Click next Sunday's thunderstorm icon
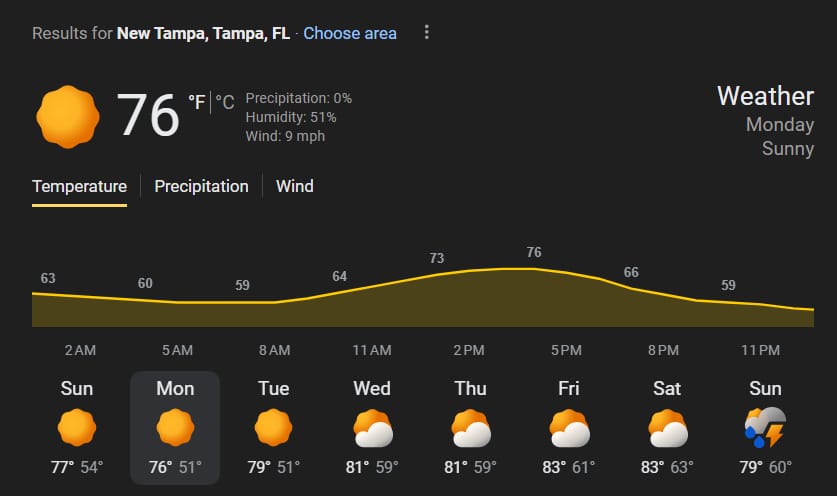This screenshot has height=496, width=837. (x=766, y=428)
